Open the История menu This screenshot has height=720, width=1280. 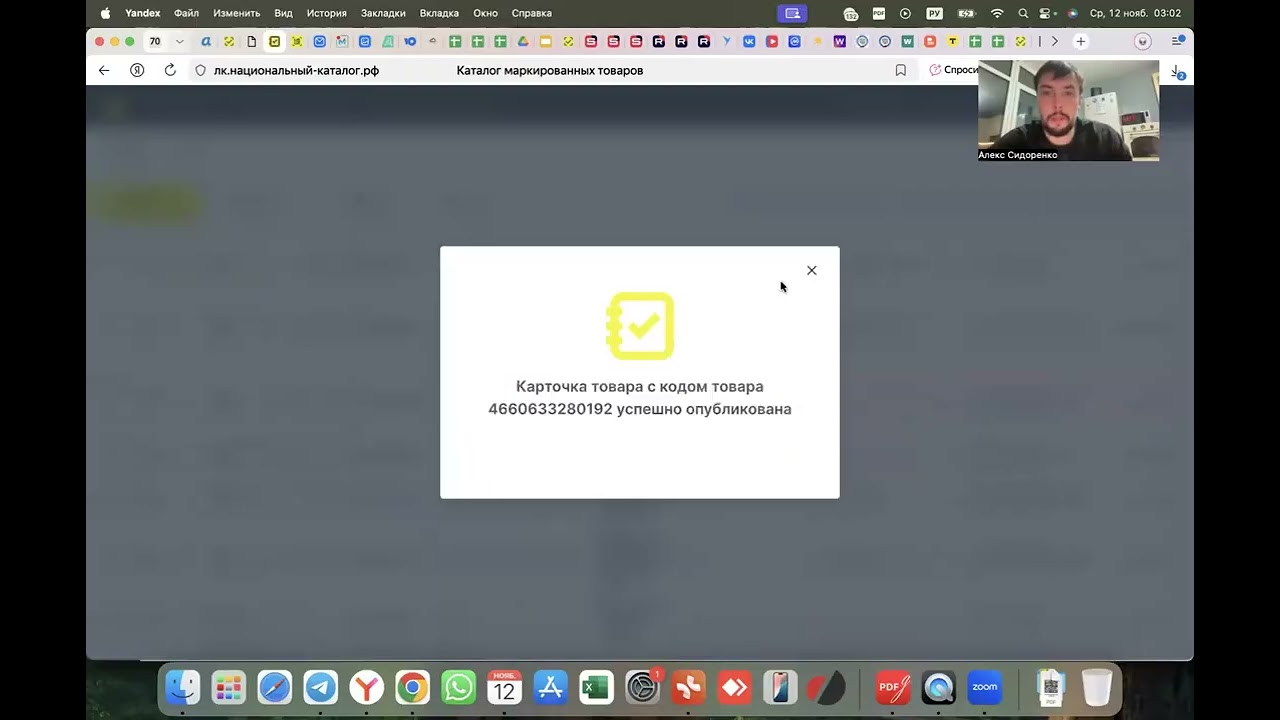click(x=326, y=13)
